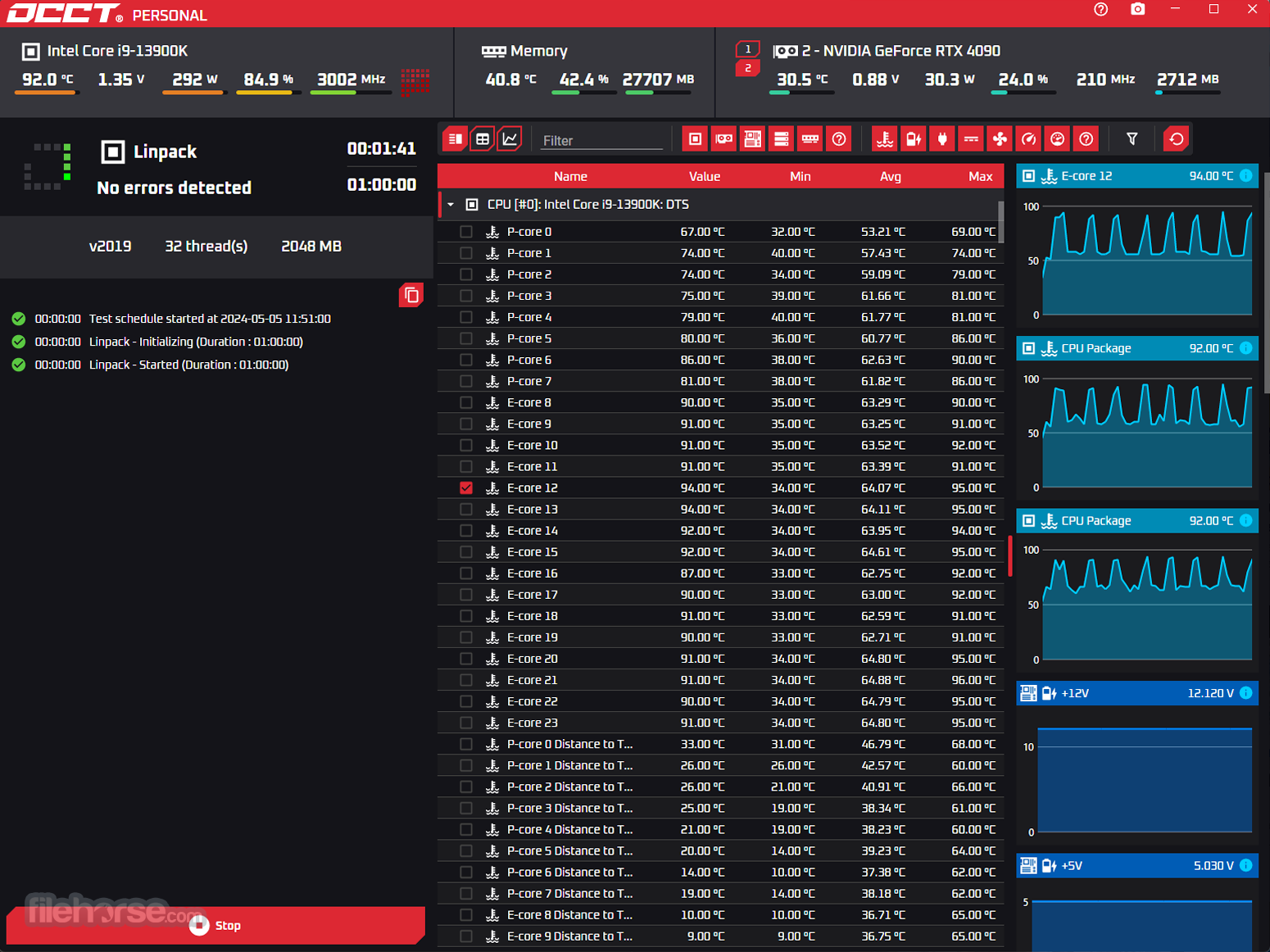The height and width of the screenshot is (952, 1270).
Task: Check the P-core 3 checkbox
Action: tap(466, 296)
